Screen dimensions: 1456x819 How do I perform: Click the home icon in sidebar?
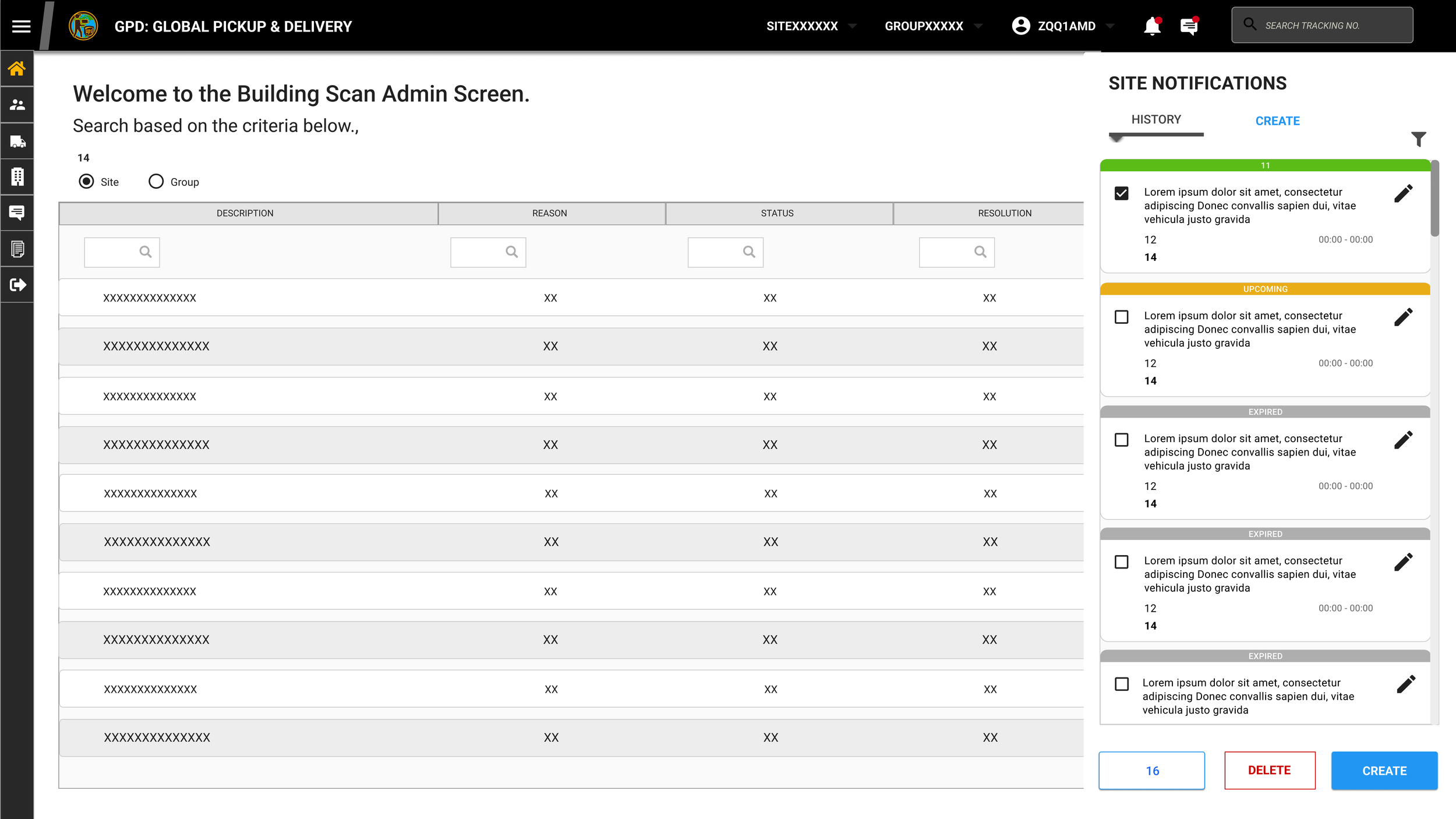point(17,69)
